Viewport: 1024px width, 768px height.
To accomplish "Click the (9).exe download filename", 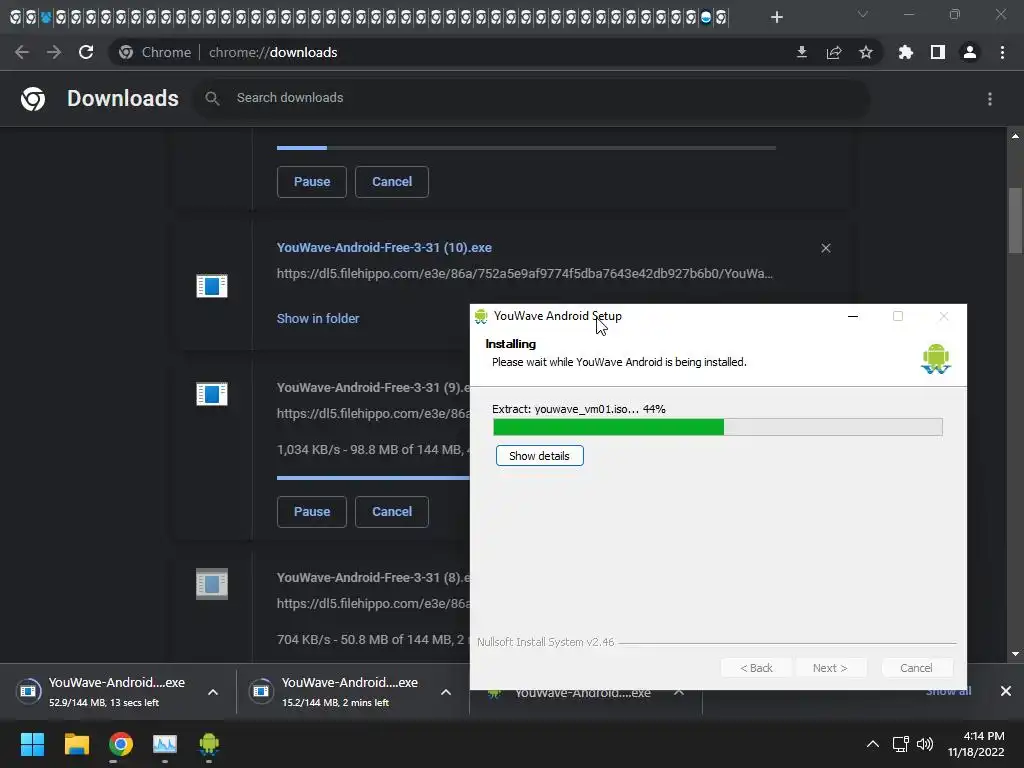I will point(373,387).
